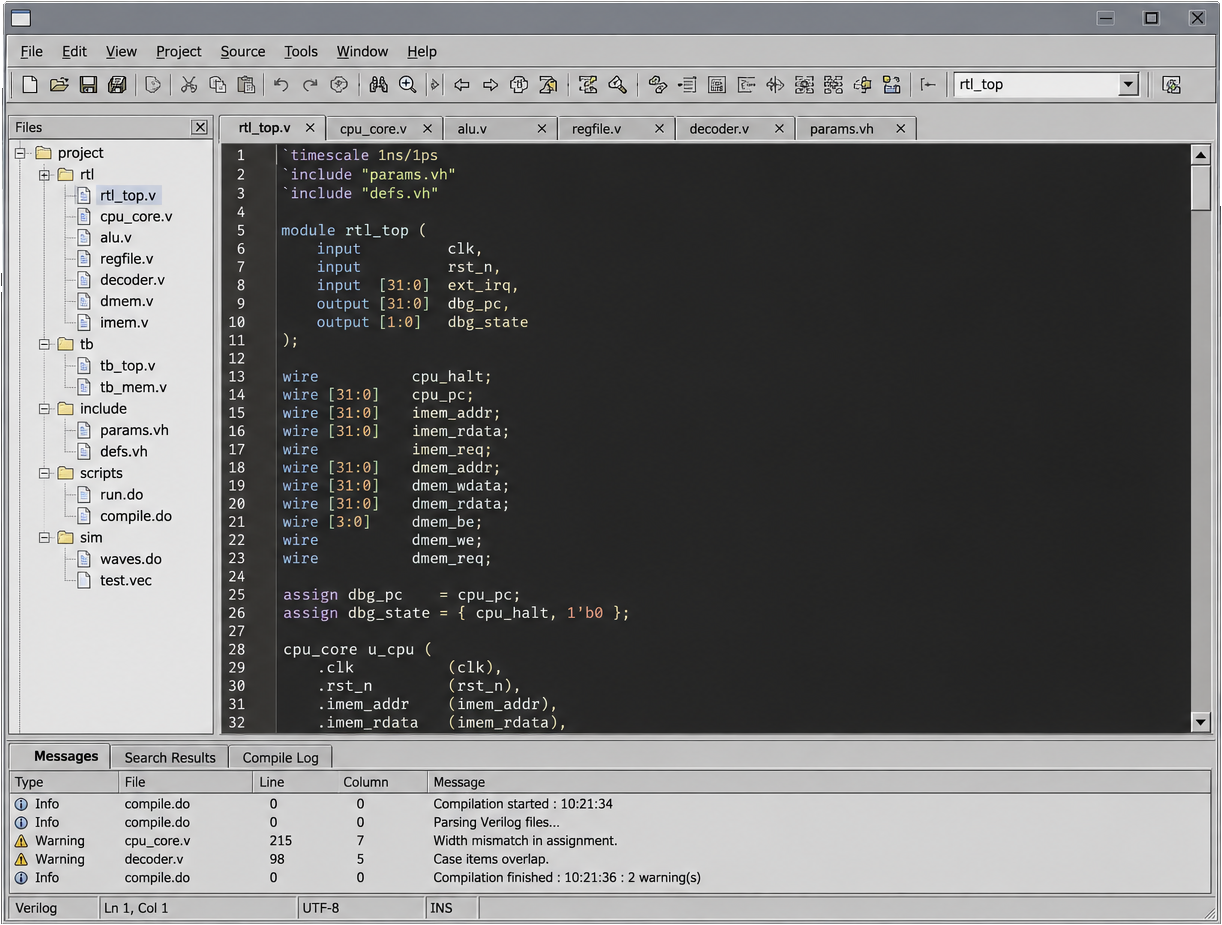
Task: Close the regfile.v editor tab
Action: tap(660, 129)
